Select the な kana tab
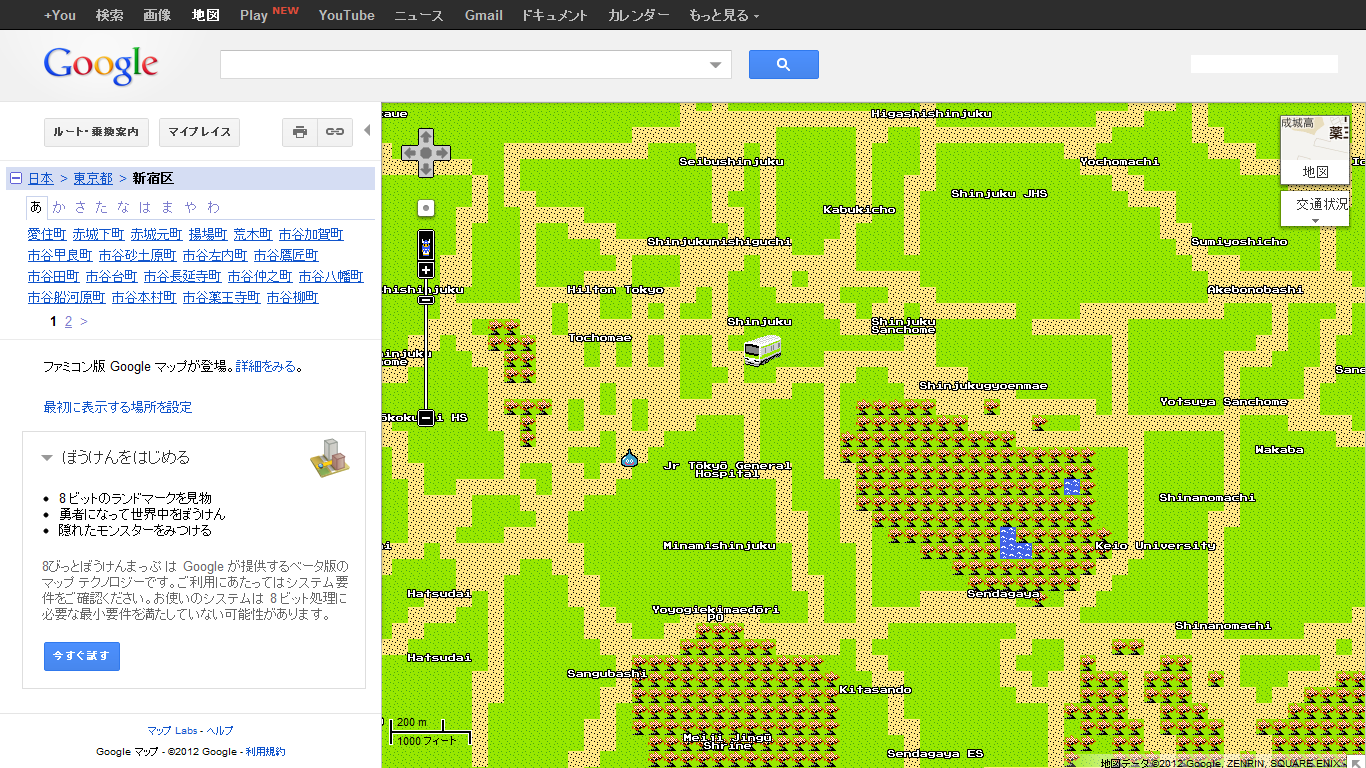1366x768 pixels. 124,207
